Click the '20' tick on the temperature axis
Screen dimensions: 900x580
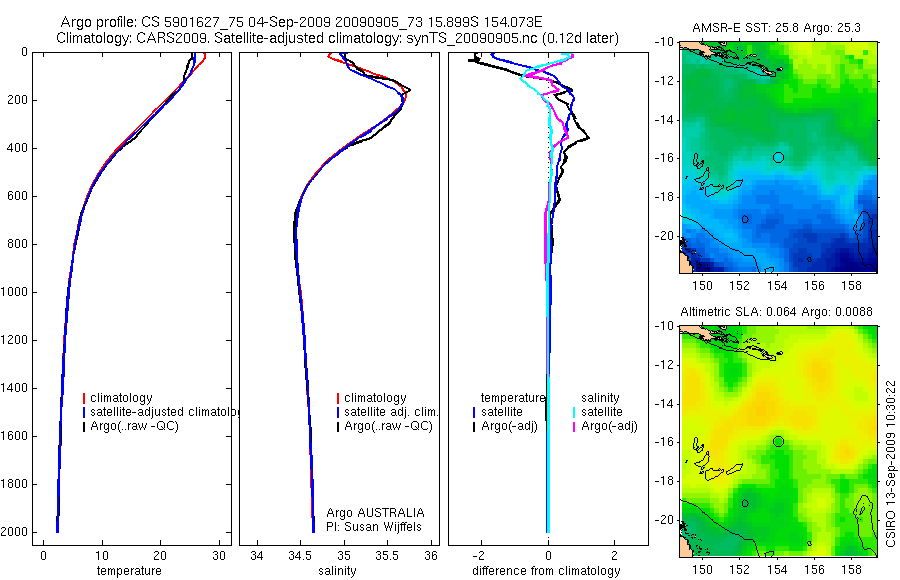pyautogui.click(x=160, y=556)
